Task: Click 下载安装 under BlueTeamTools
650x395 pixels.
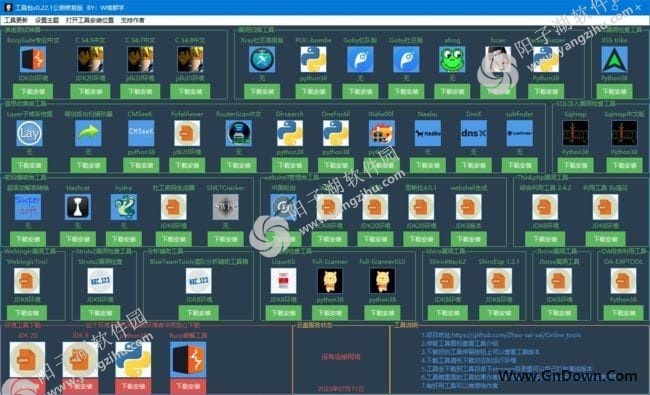Action: click(x=199, y=313)
